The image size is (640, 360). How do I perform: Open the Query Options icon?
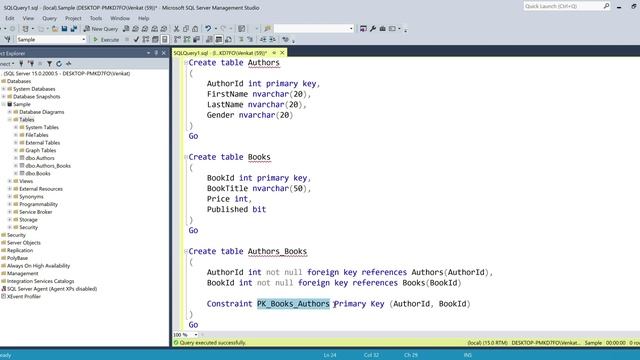tap(155, 40)
